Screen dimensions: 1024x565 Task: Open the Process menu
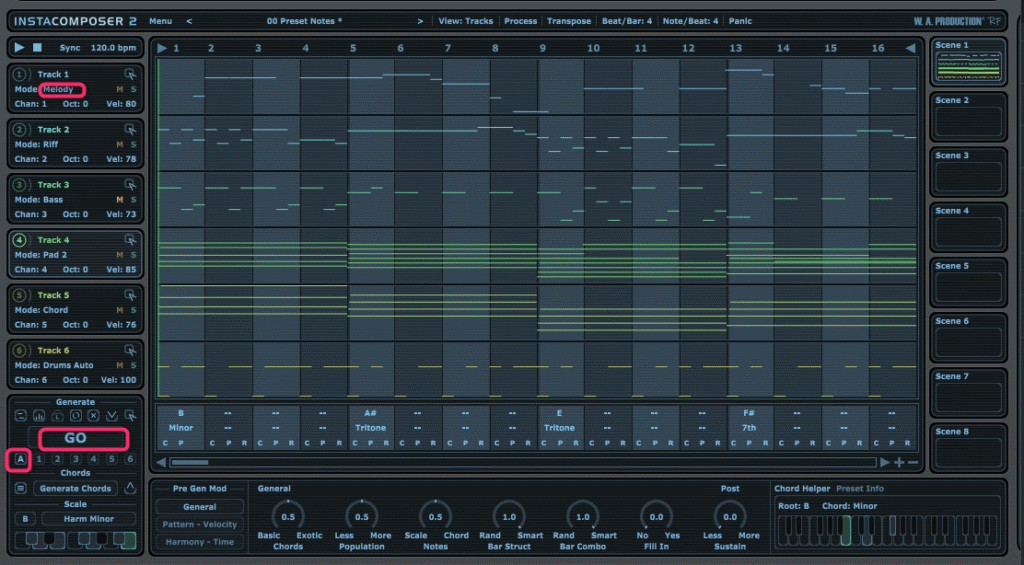pyautogui.click(x=520, y=21)
